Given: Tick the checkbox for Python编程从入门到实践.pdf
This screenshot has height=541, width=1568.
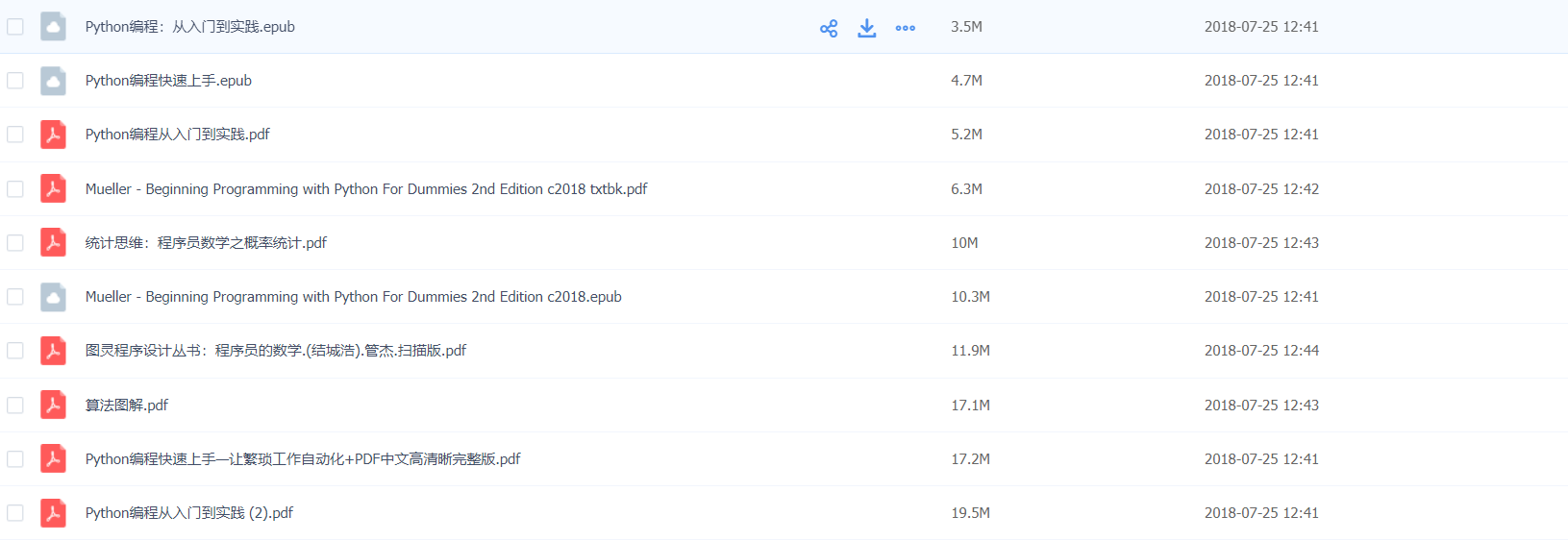Looking at the screenshot, I should (15, 135).
